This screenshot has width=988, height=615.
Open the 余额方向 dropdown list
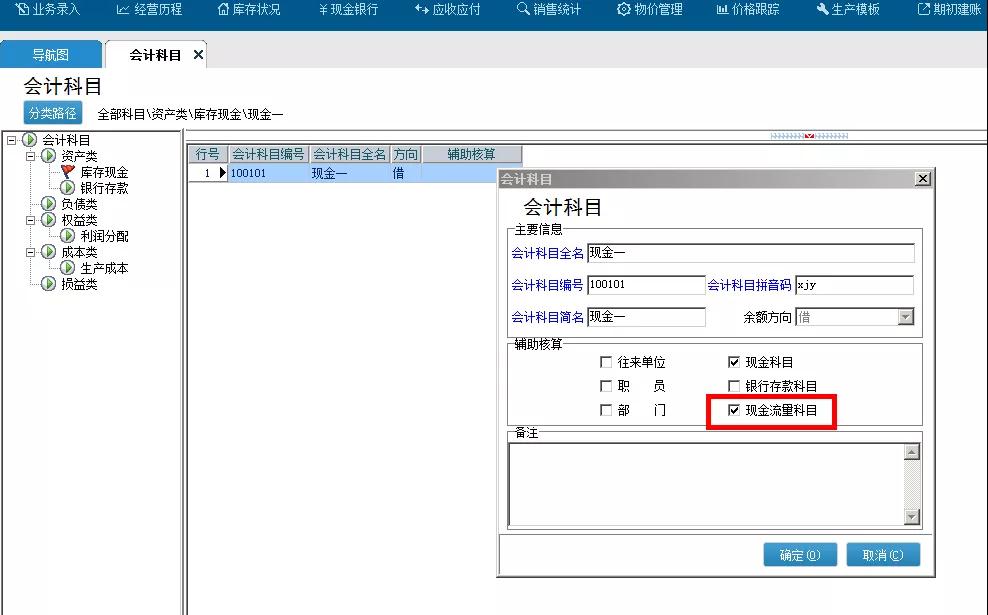click(x=905, y=317)
